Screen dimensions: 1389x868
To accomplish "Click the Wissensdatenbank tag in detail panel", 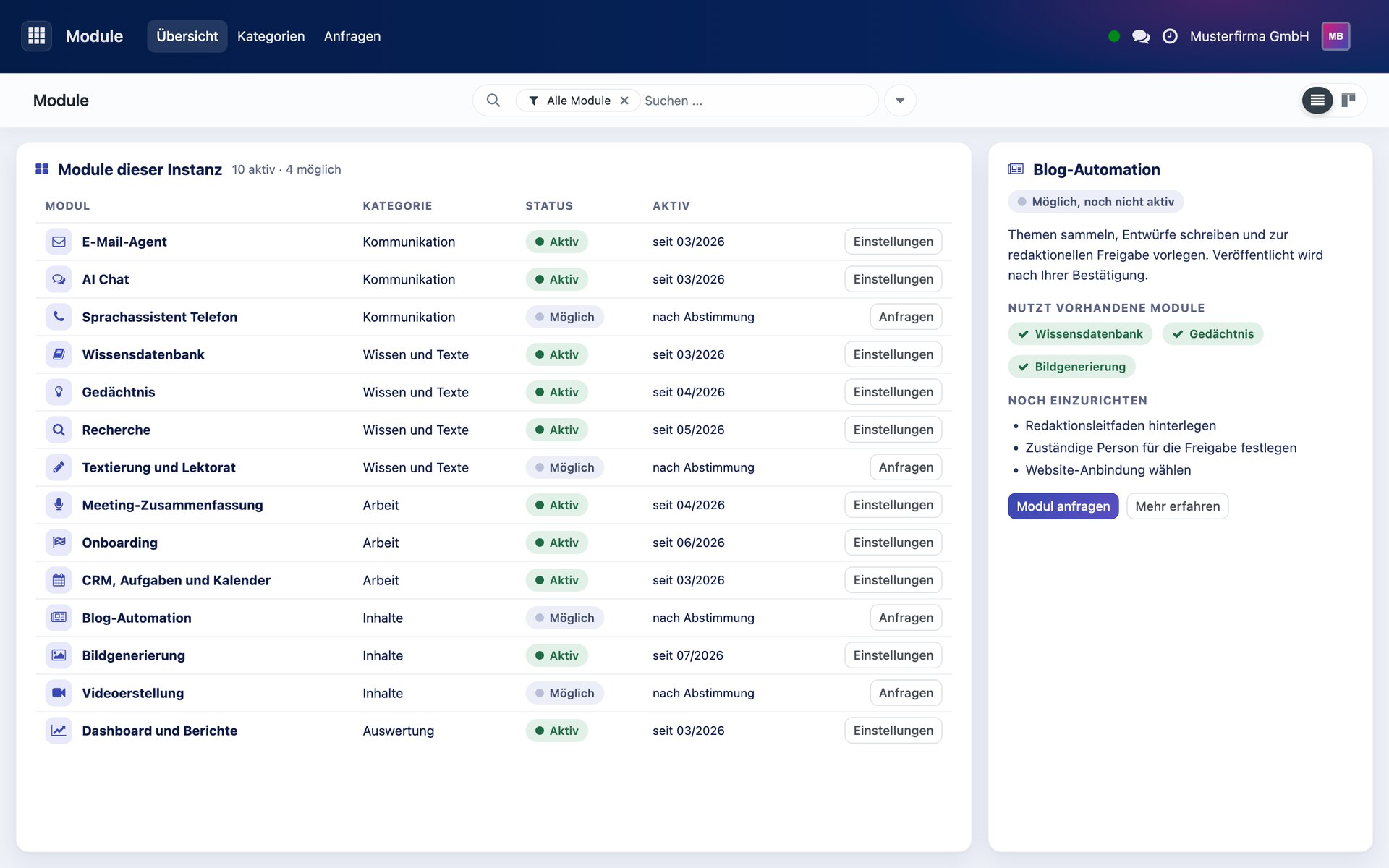I will pos(1080,334).
